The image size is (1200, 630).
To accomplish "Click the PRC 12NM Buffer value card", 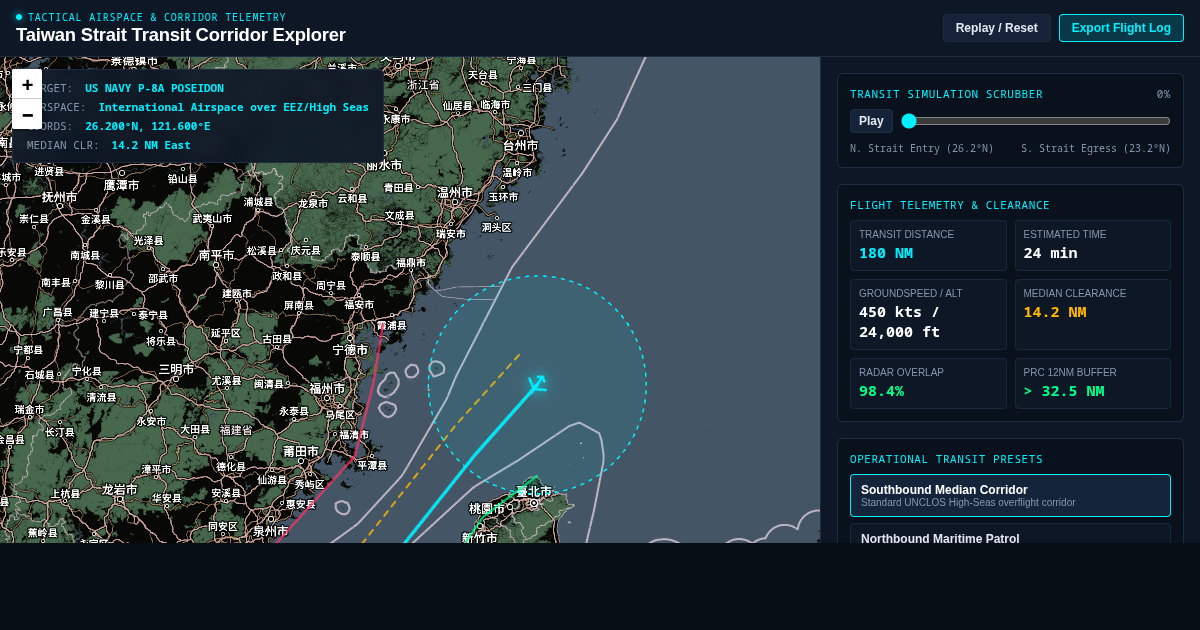I will [x=1092, y=383].
